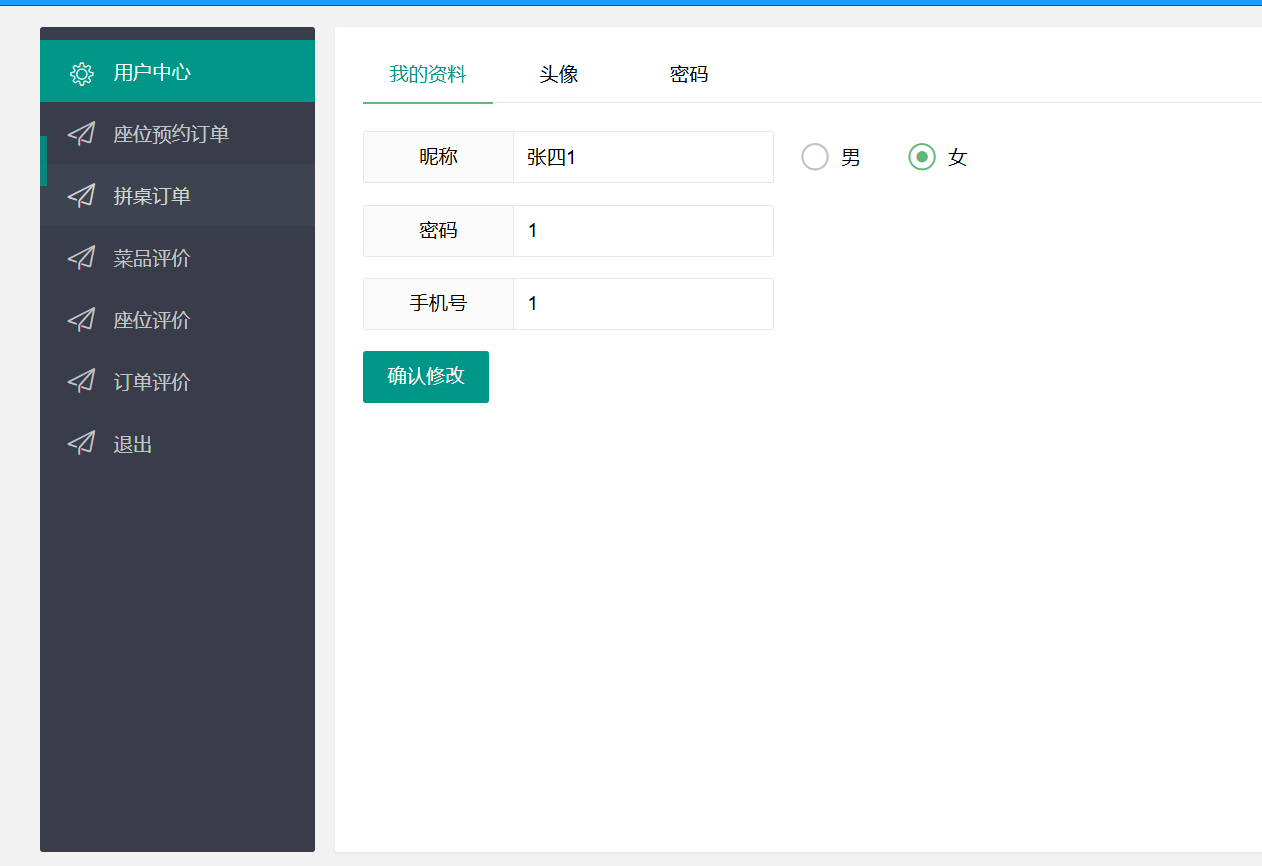Open the 头像 tab

point(559,75)
